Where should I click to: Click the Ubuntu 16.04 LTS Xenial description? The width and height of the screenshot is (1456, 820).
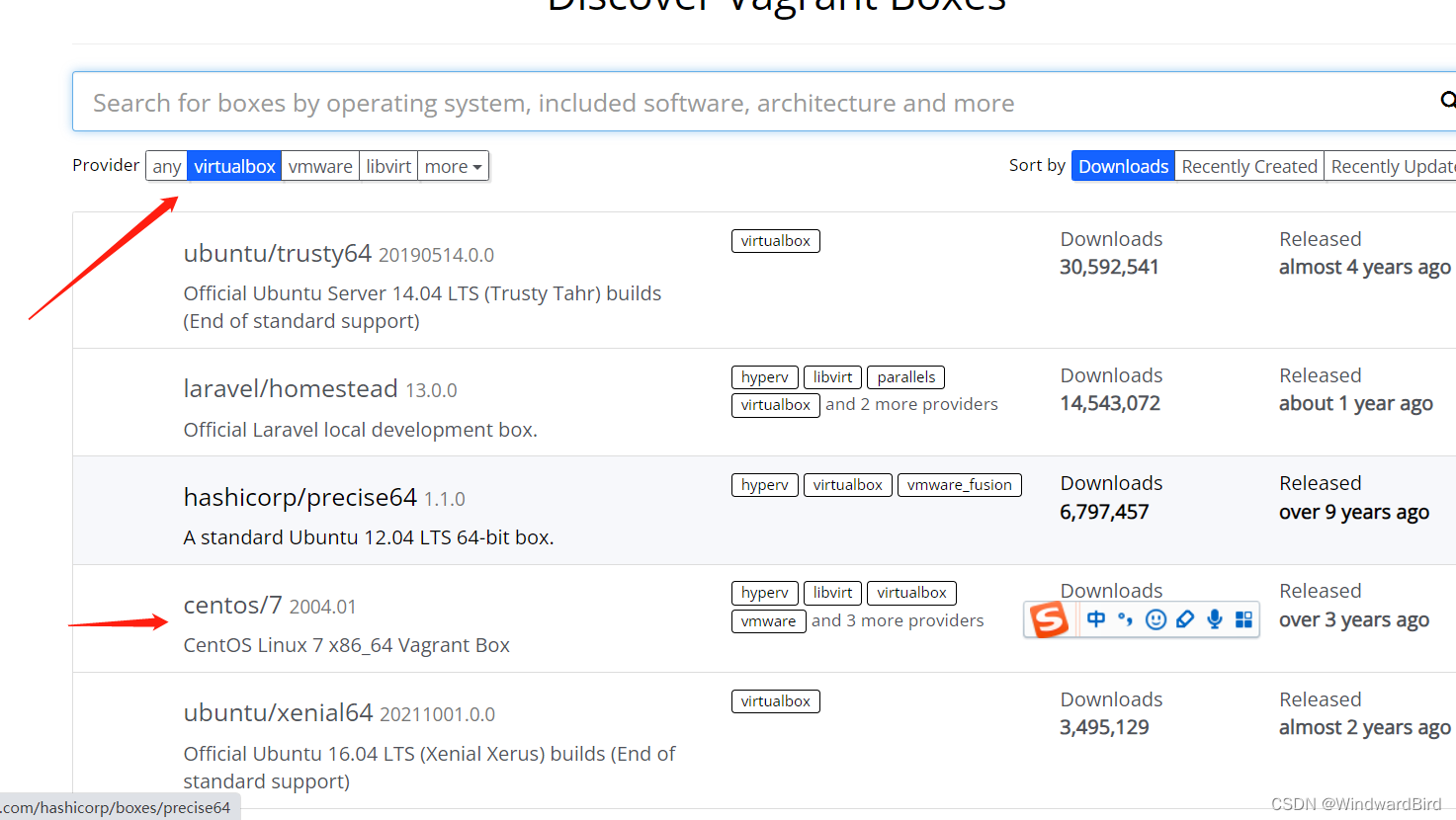(430, 768)
